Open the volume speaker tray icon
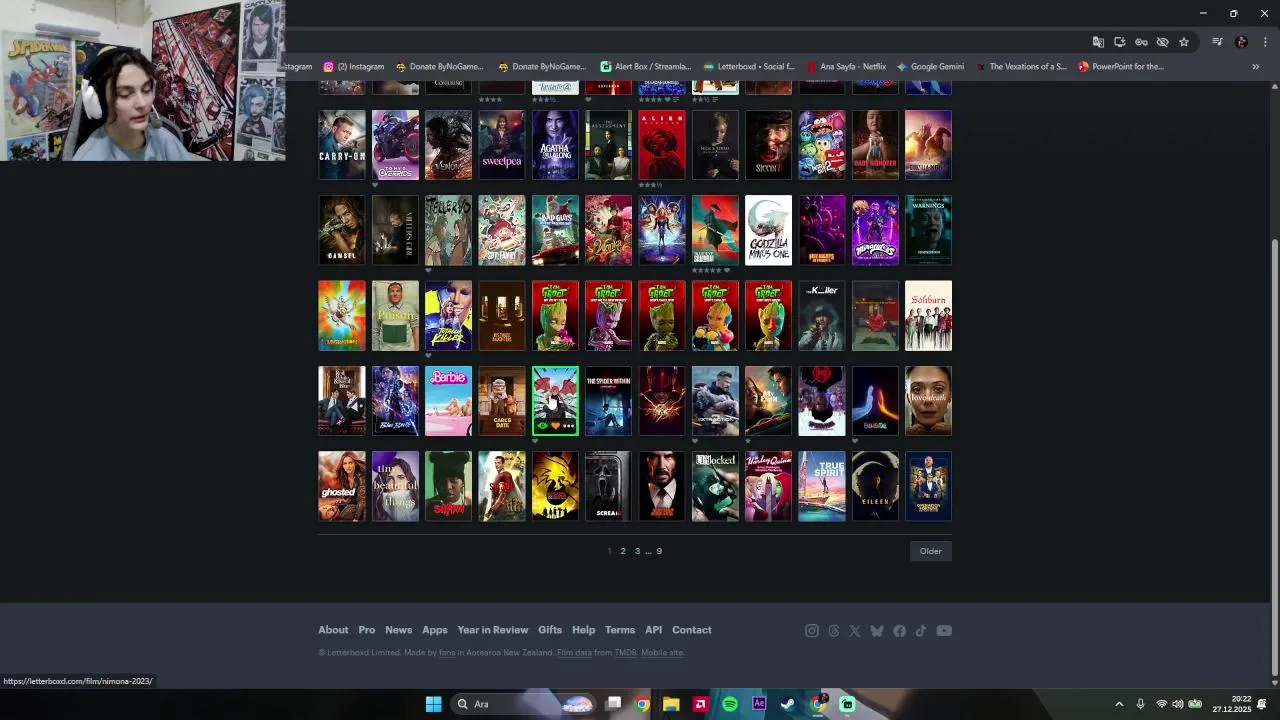Screen dimensions: 1280x720 coord(1177,704)
